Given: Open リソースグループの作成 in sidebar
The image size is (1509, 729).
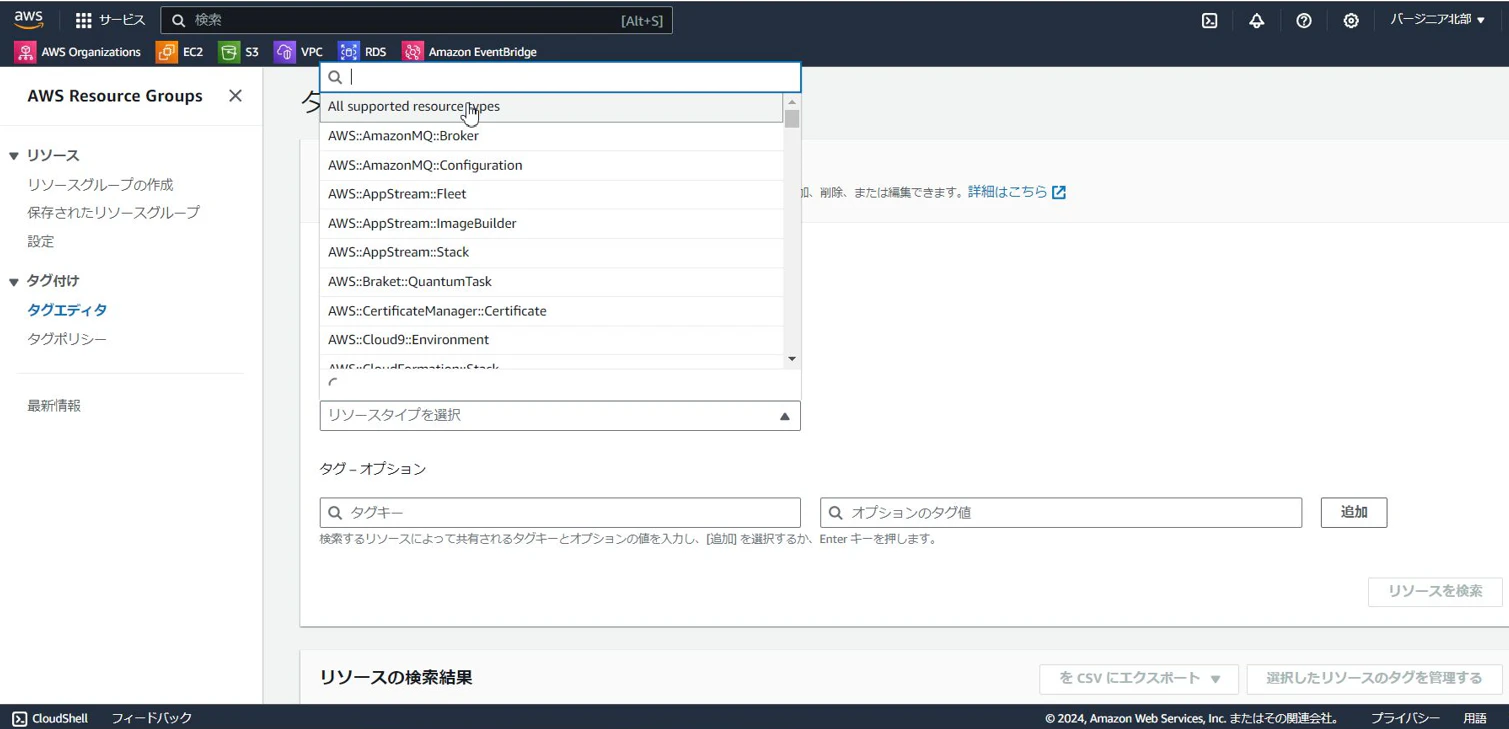Looking at the screenshot, I should (100, 185).
